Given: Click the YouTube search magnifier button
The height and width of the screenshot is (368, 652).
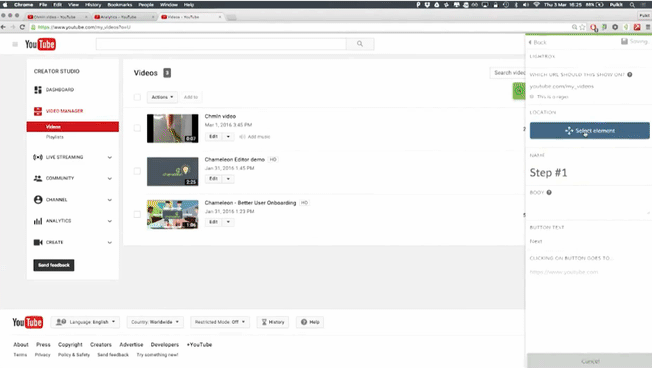Looking at the screenshot, I should (360, 44).
